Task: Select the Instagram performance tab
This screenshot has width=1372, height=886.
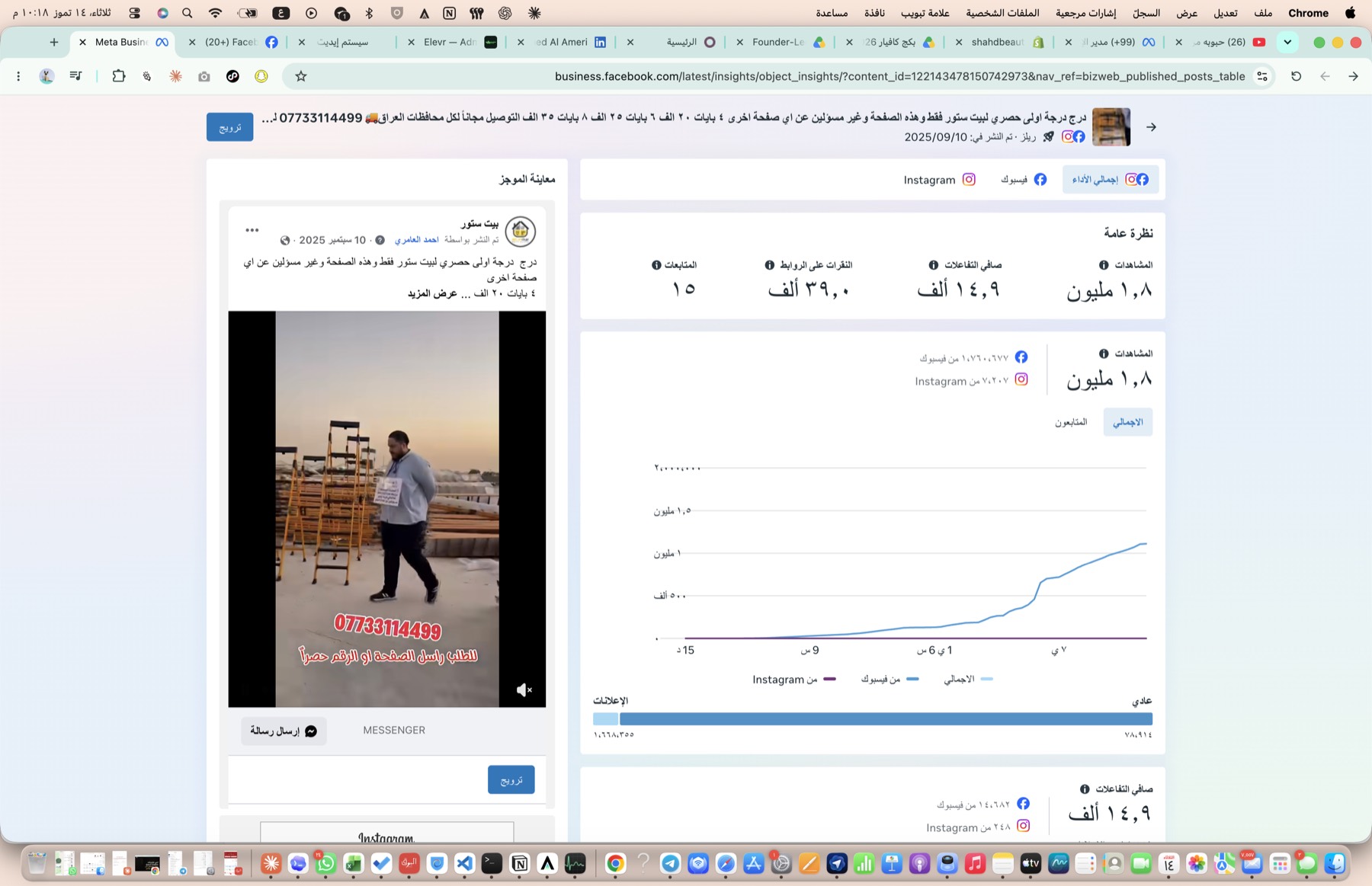Action: coord(939,180)
